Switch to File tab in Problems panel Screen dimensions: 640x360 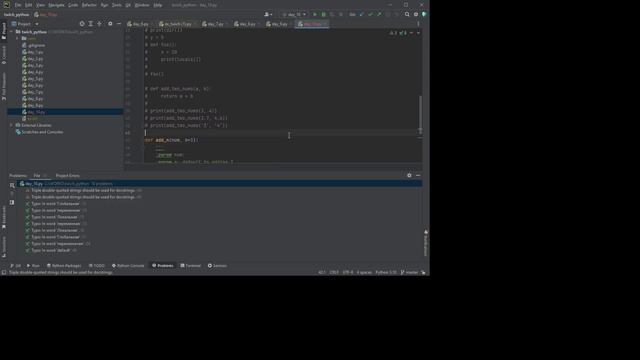(x=39, y=176)
